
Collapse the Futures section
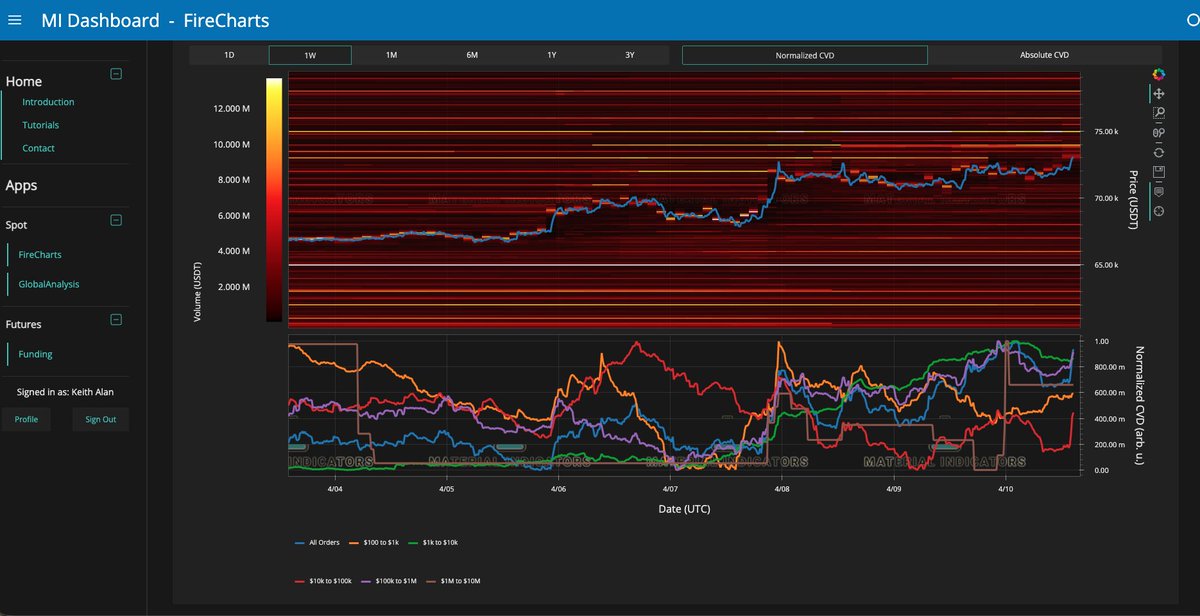pyautogui.click(x=116, y=320)
